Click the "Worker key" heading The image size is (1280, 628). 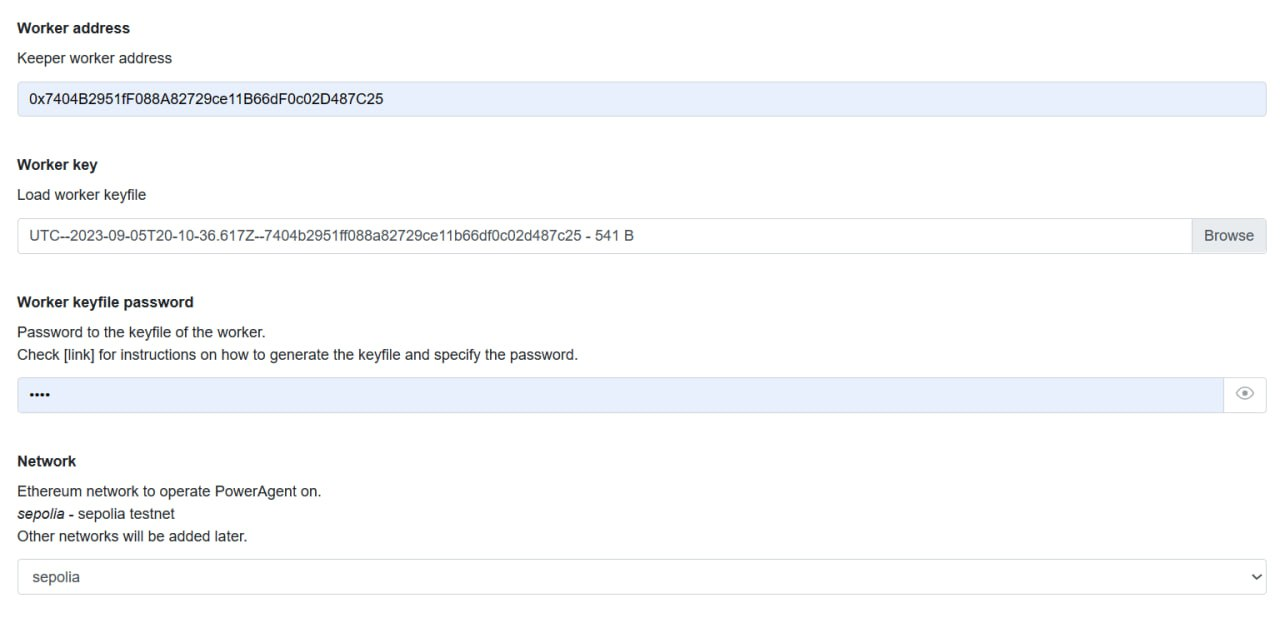[x=57, y=165]
